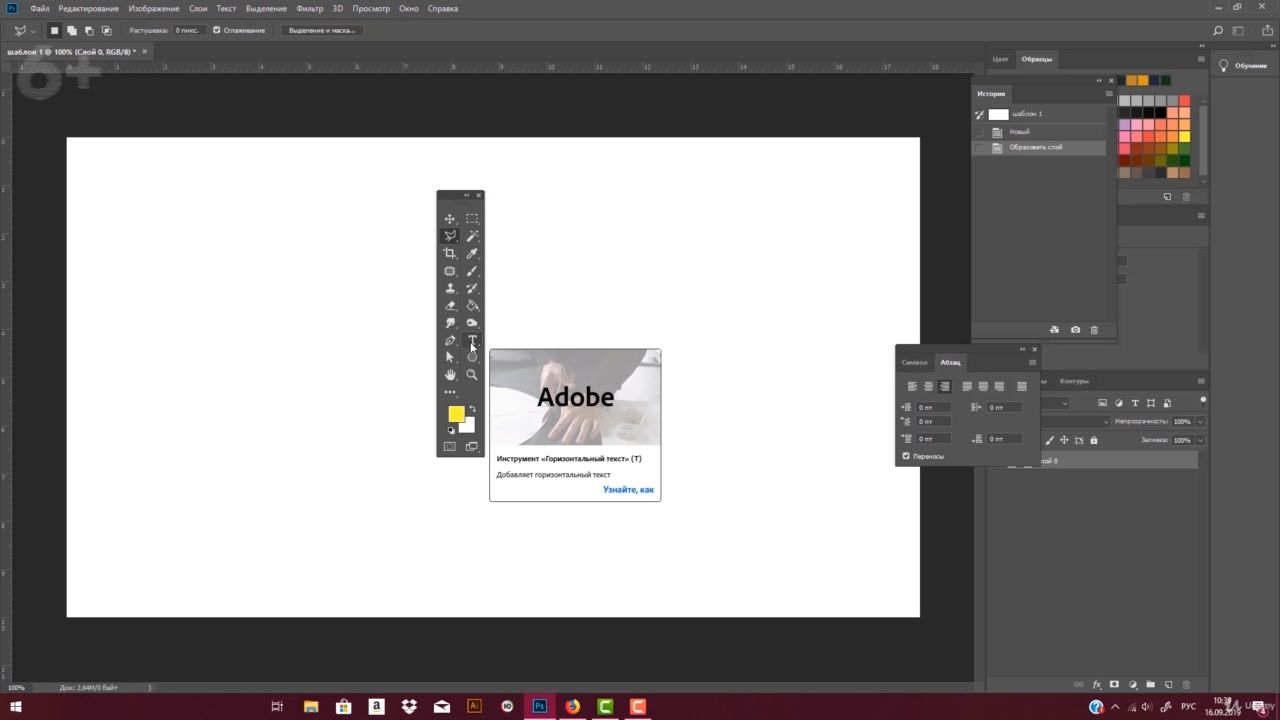This screenshot has height=720, width=1280.
Task: Select the Magic Wand tool
Action: coord(472,236)
